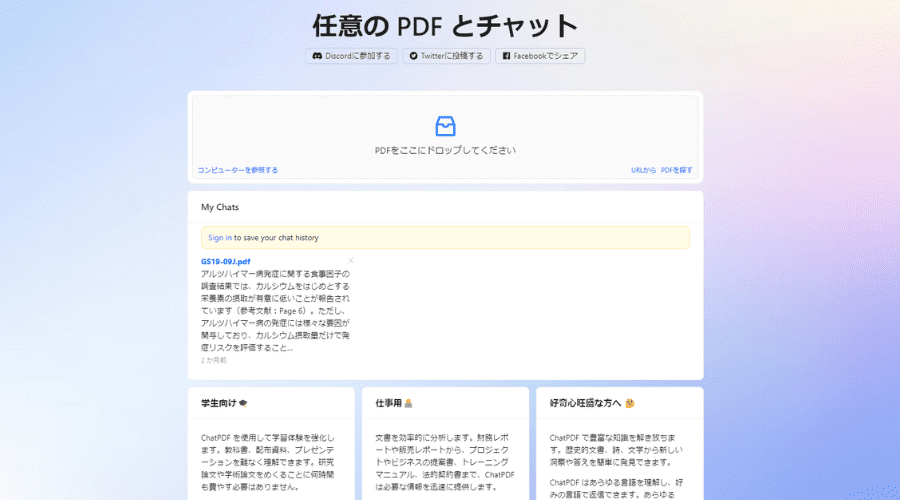Click the Discord logo icon
900x500 pixels.
(317, 56)
